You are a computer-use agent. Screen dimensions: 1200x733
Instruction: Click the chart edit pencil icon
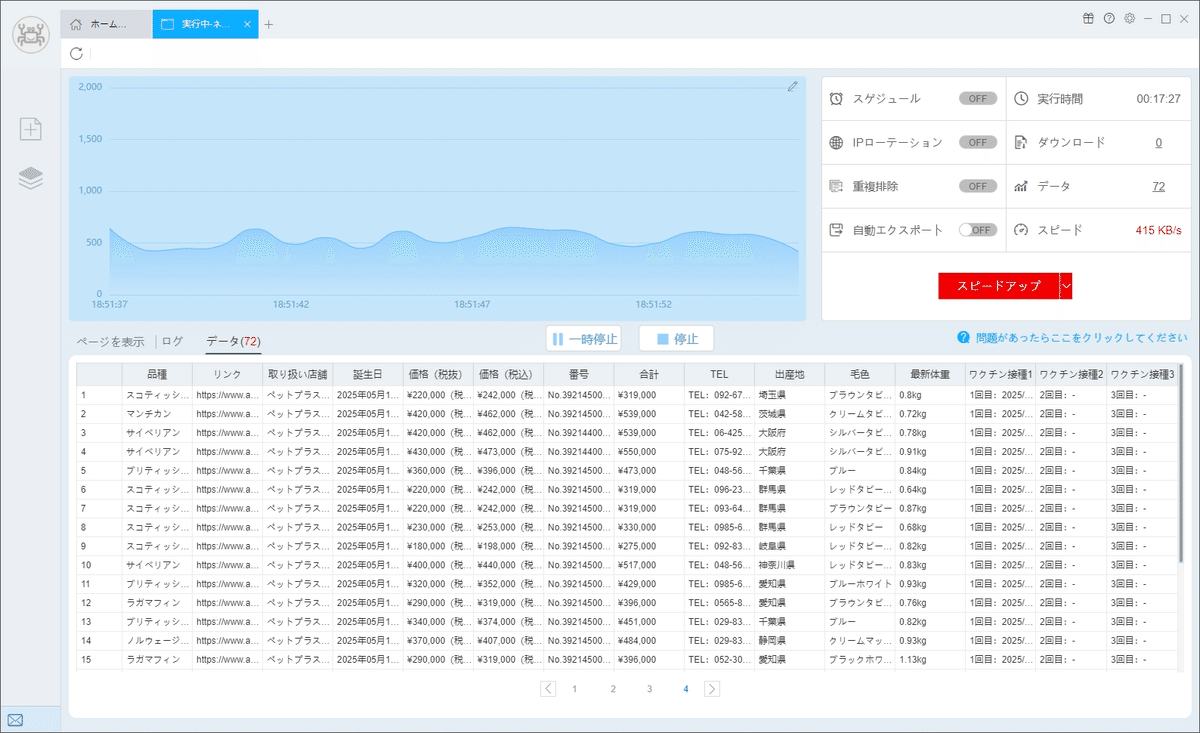[x=793, y=87]
